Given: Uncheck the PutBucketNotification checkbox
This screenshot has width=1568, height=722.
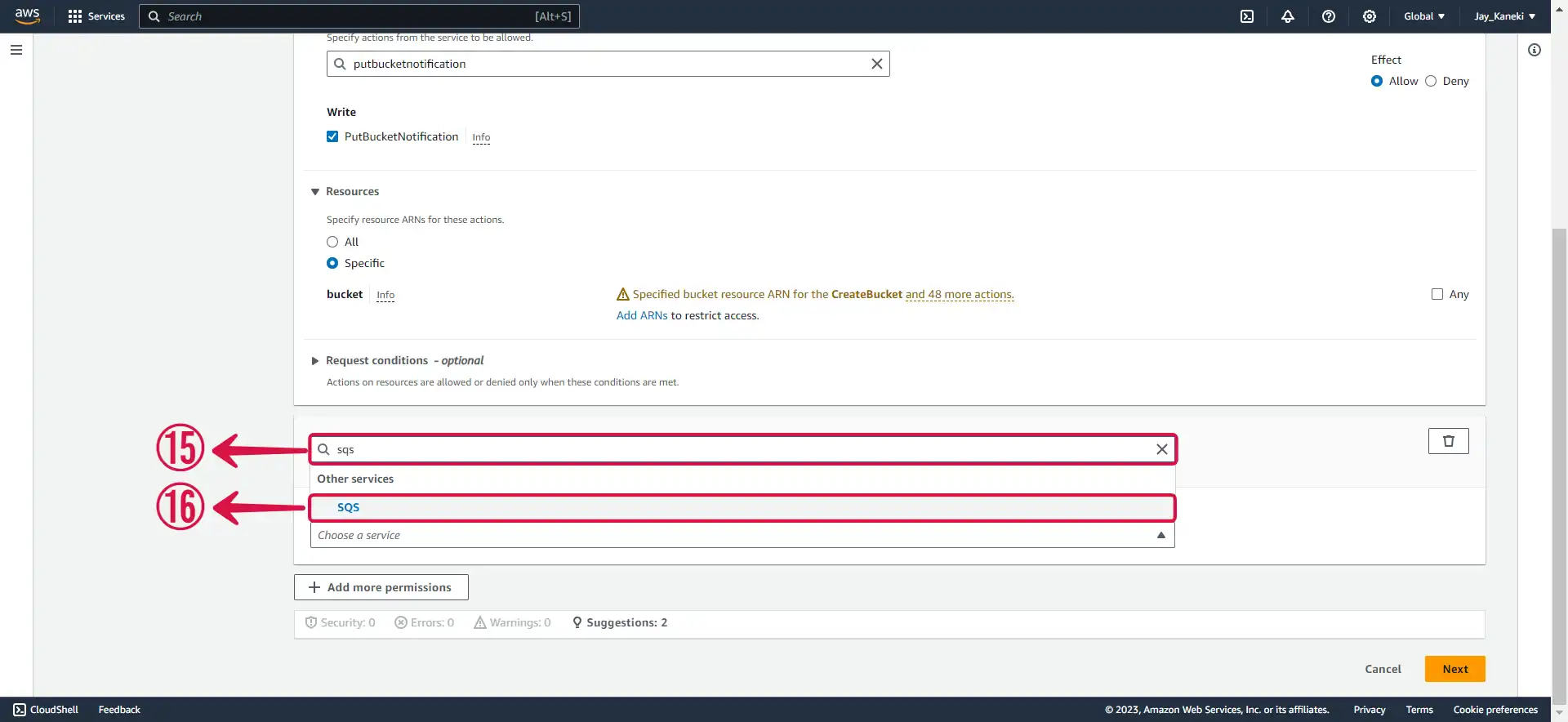Looking at the screenshot, I should (x=332, y=136).
